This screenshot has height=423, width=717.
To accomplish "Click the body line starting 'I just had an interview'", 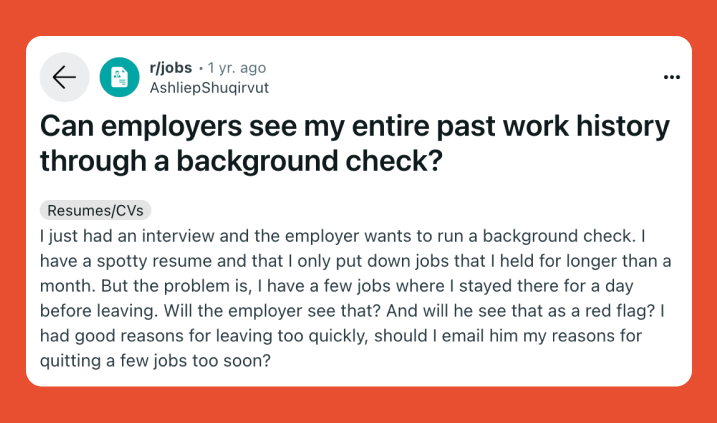I will [342, 236].
